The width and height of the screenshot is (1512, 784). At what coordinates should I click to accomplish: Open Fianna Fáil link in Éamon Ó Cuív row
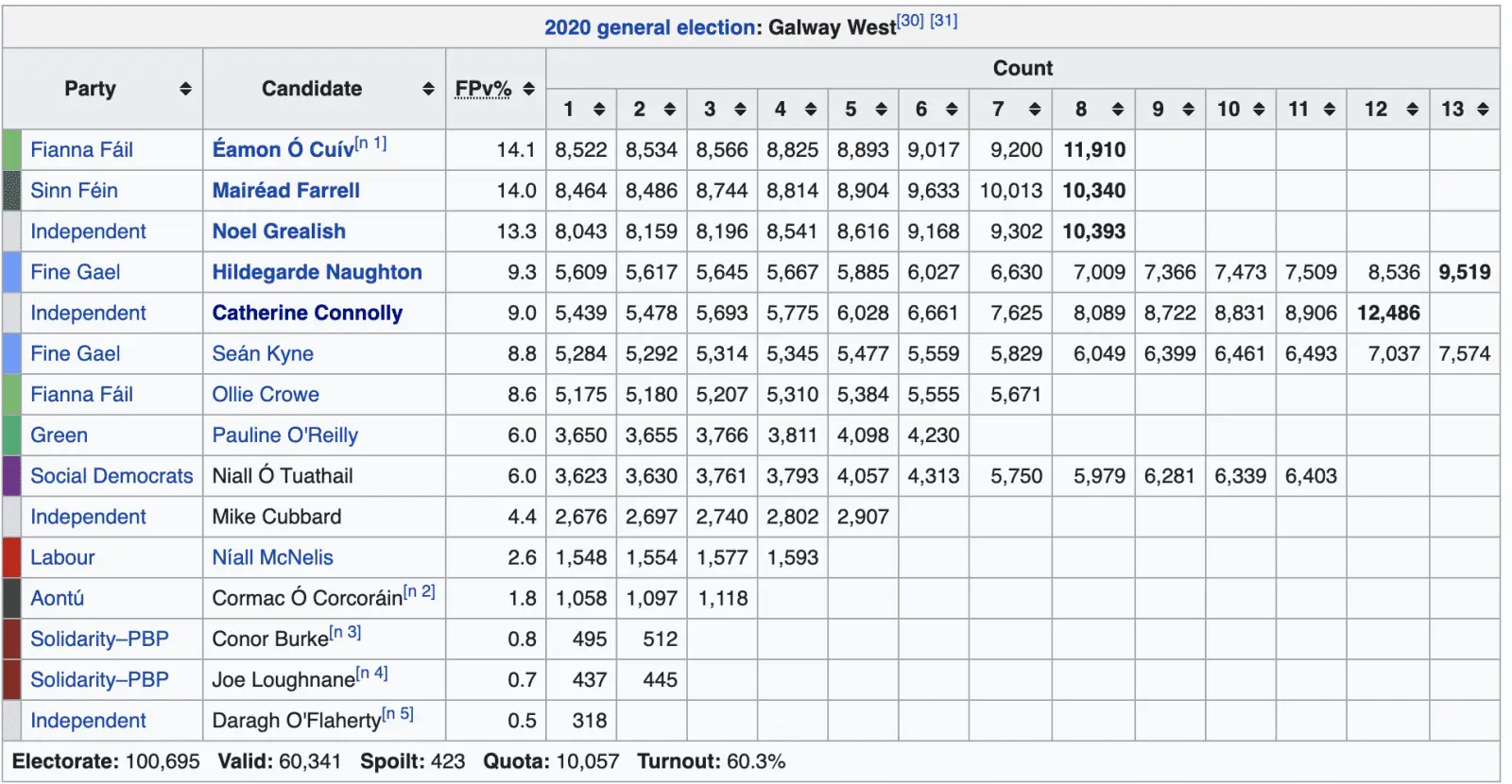click(81, 149)
